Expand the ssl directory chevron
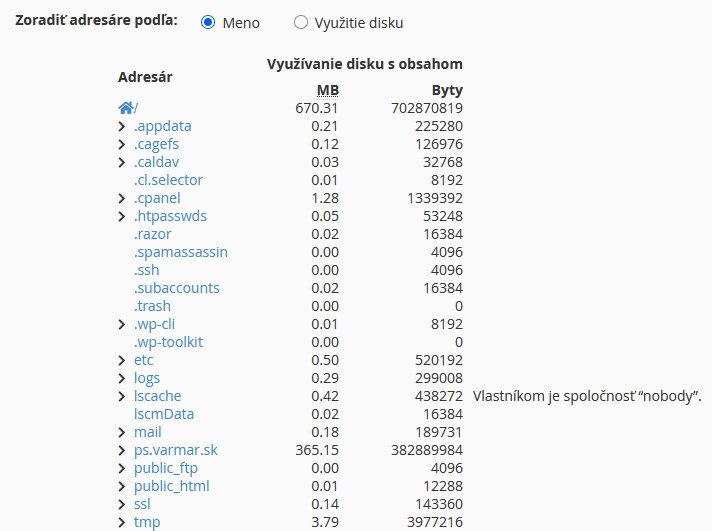Image resolution: width=712 pixels, height=531 pixels. (121, 505)
